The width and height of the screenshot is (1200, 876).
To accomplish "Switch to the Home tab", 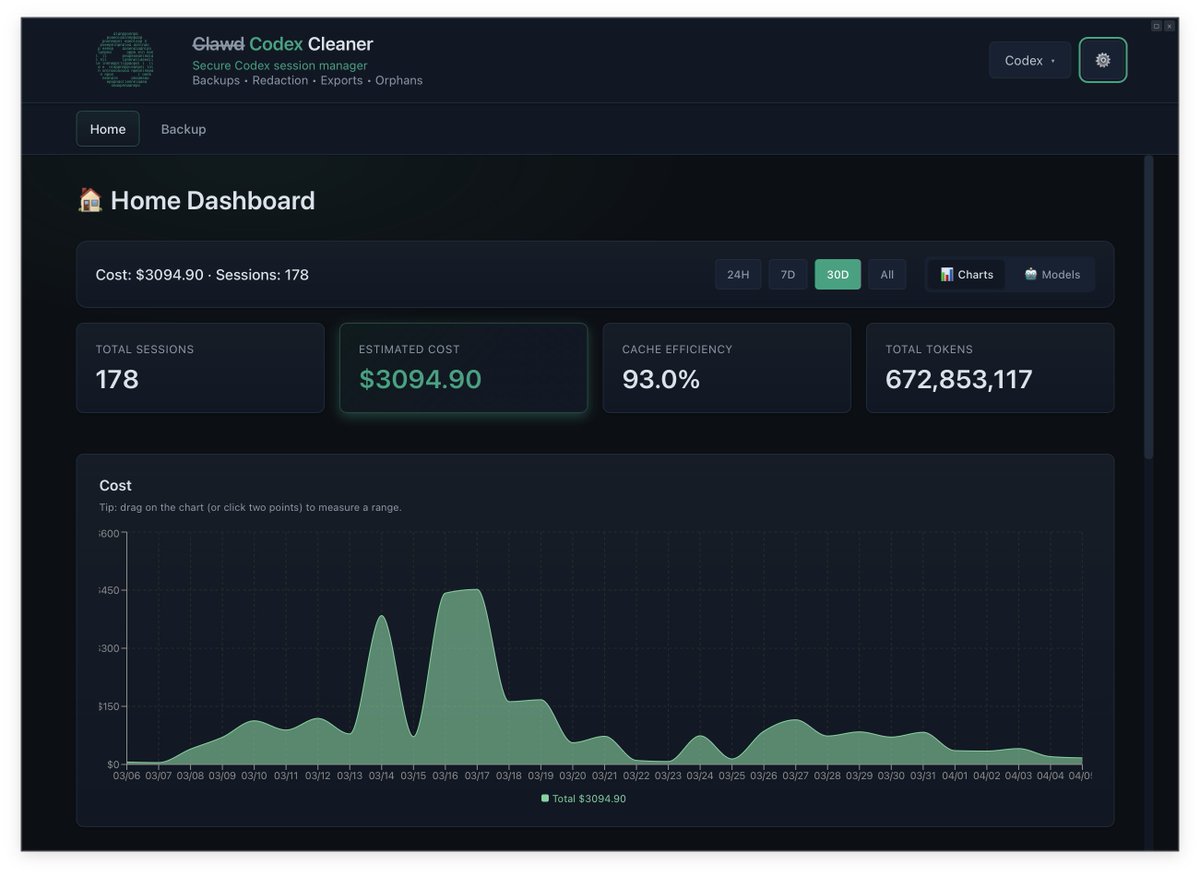I will click(x=108, y=129).
